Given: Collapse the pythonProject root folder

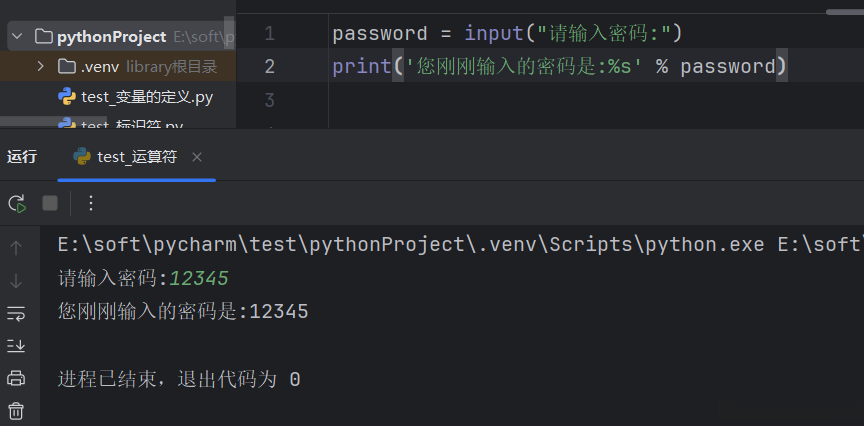Looking at the screenshot, I should [17, 37].
